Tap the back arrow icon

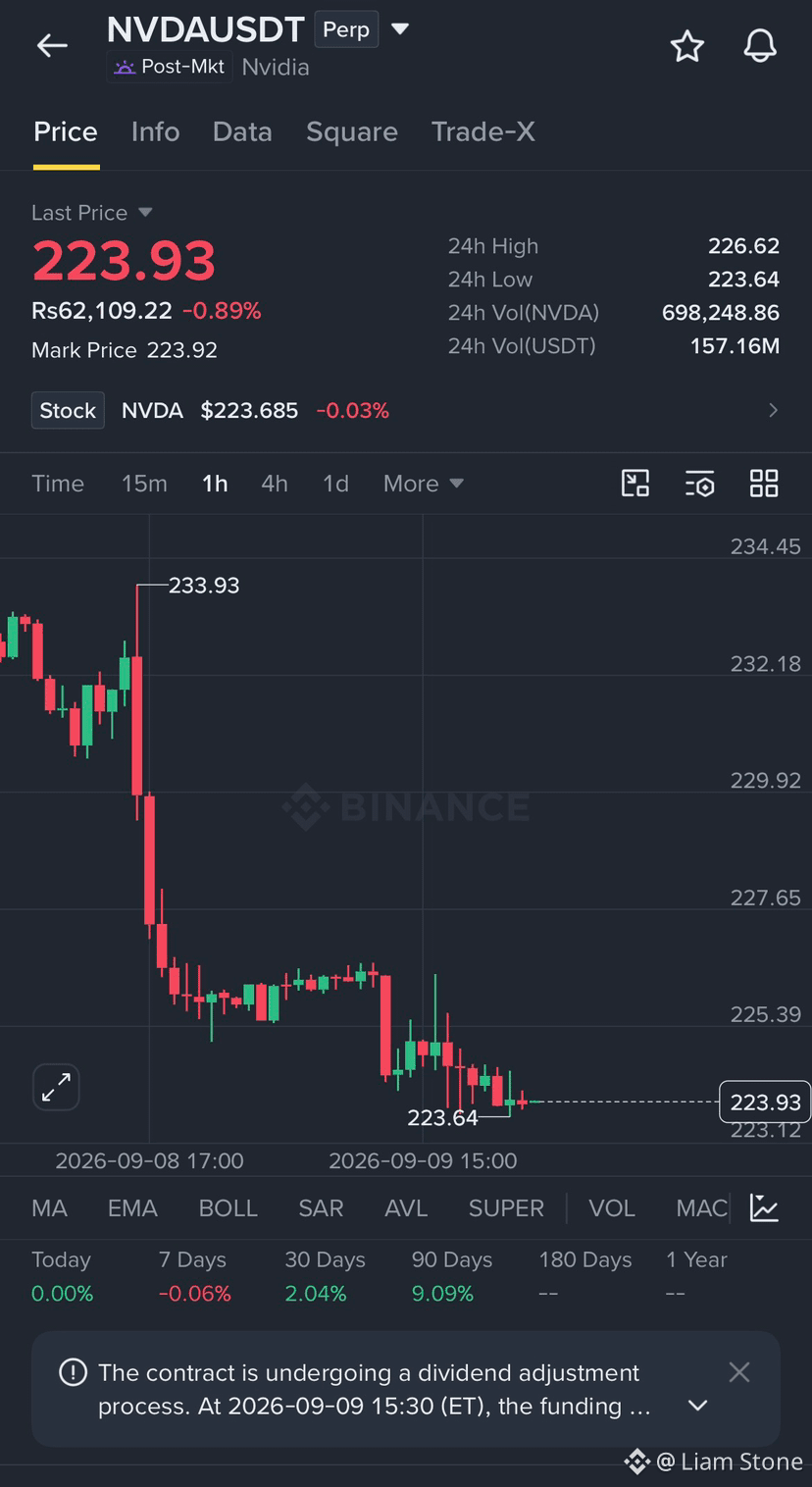52,45
